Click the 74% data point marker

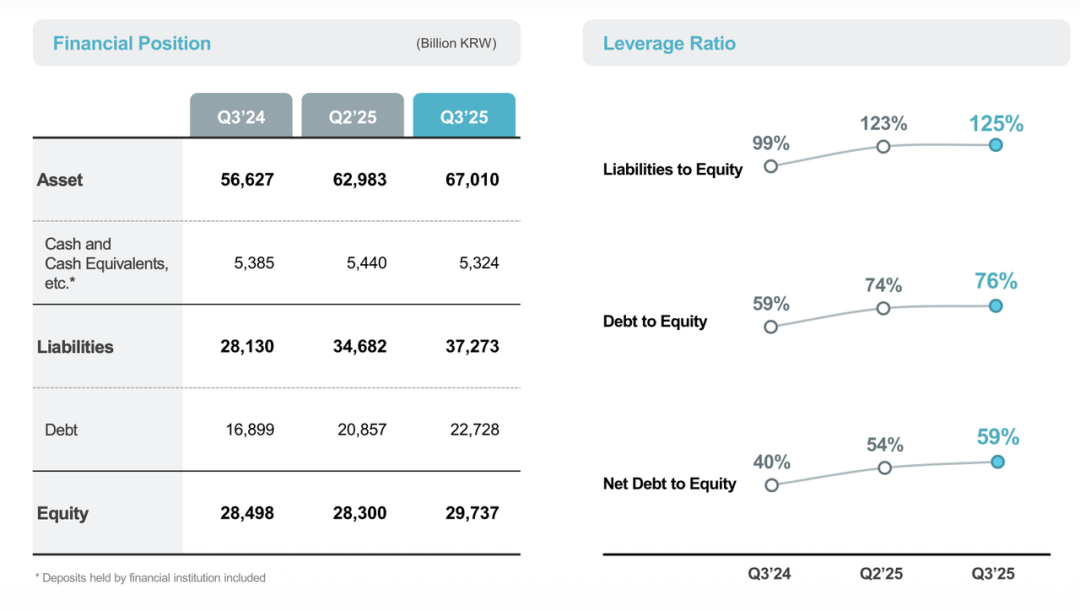tap(883, 308)
